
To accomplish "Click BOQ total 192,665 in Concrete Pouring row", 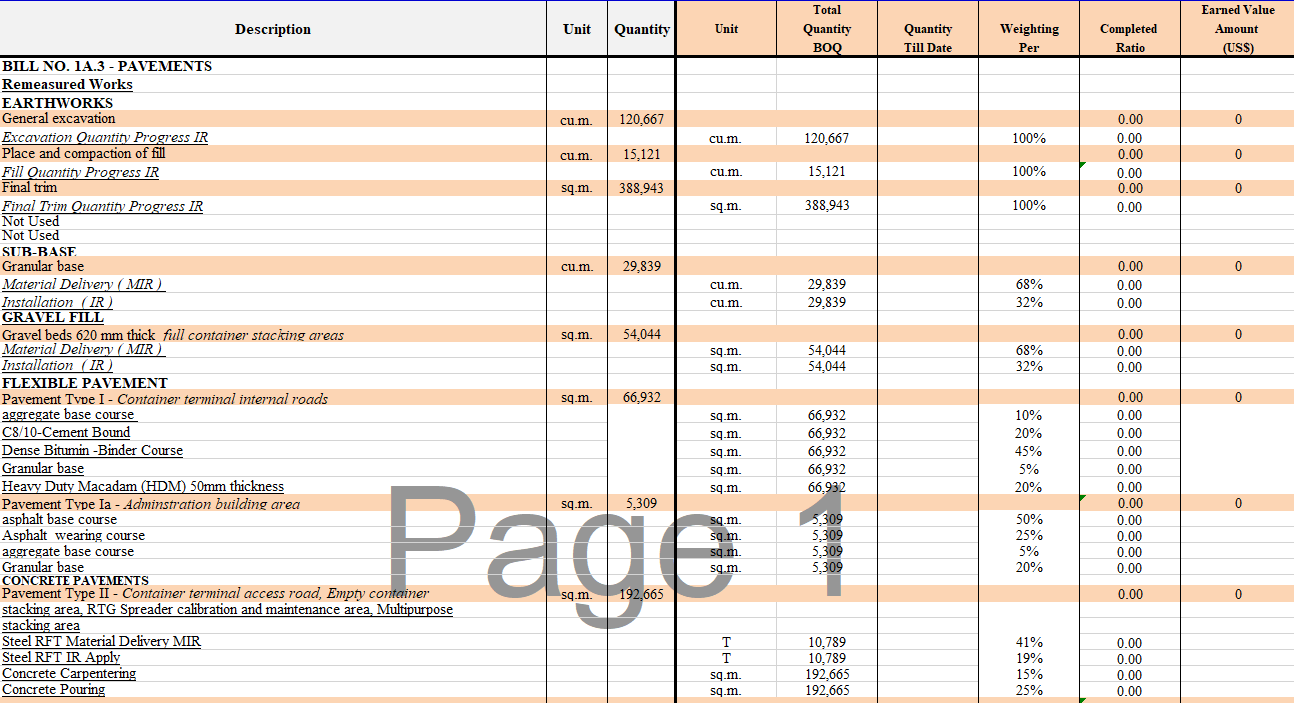I will coord(827,690).
